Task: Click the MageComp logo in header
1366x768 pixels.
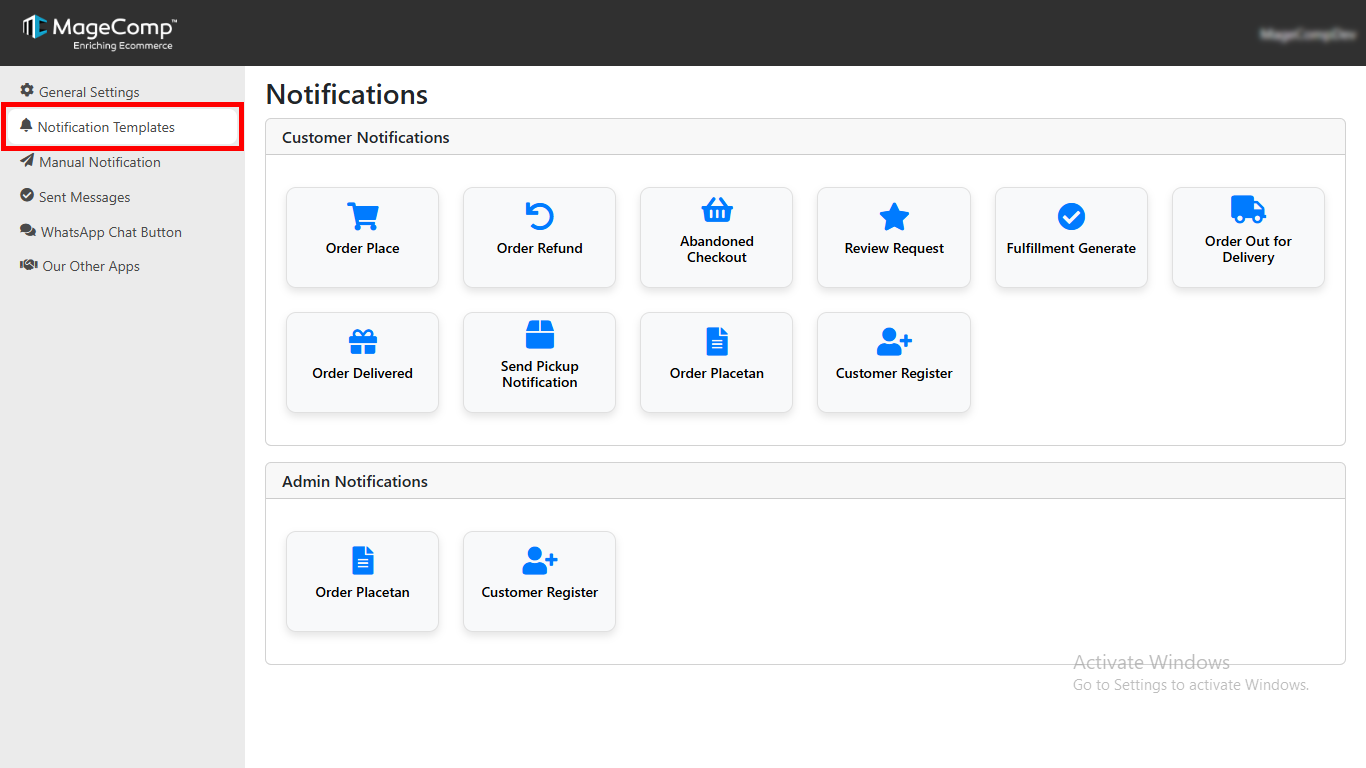Action: pos(100,32)
